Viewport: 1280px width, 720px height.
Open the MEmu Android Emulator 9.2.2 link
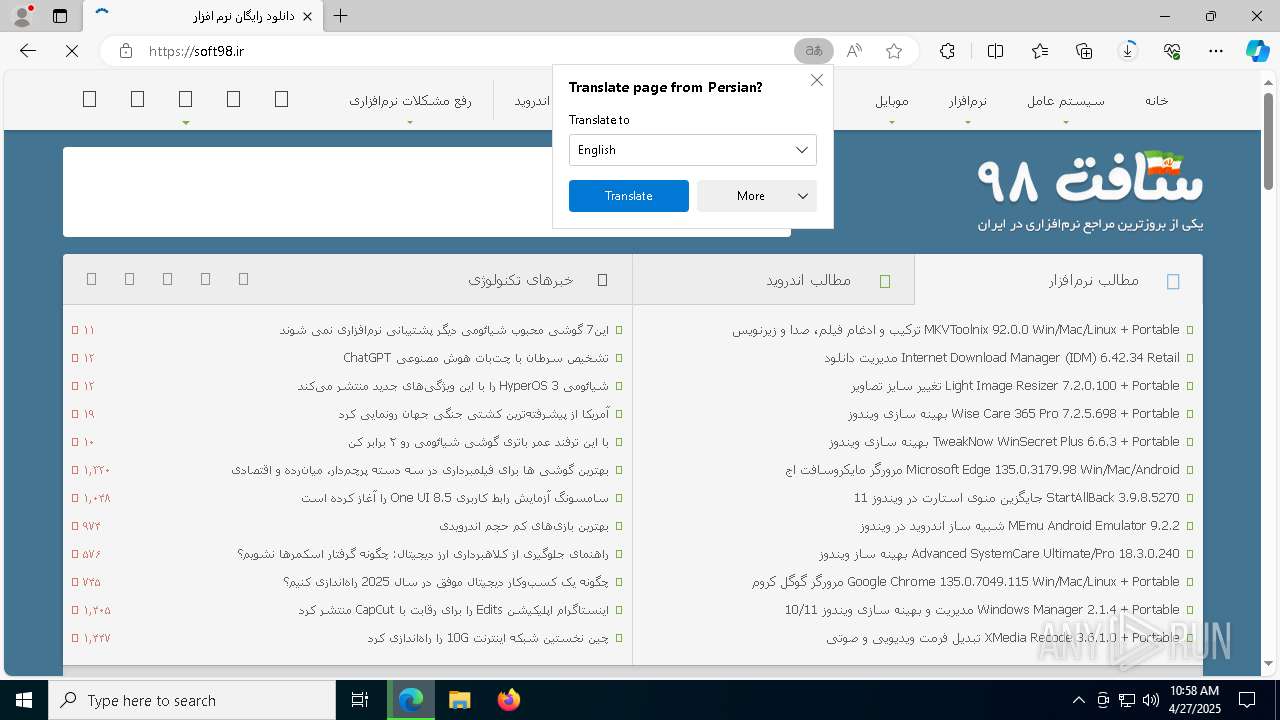coord(1019,526)
